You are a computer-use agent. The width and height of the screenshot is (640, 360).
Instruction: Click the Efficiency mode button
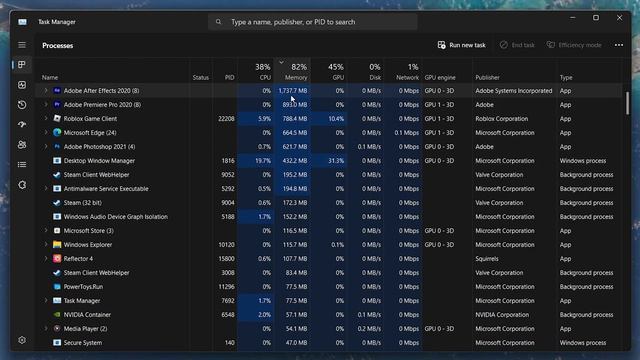coord(574,45)
